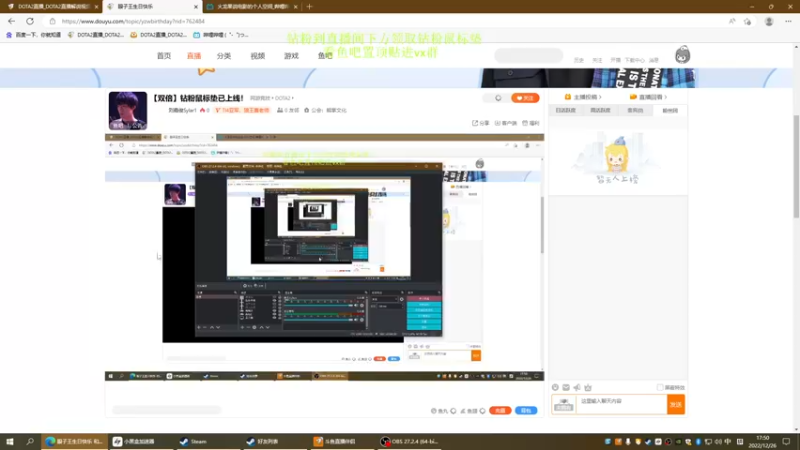Click the input language indicator 中 in tray
This screenshot has height=450, width=800.
point(728,441)
